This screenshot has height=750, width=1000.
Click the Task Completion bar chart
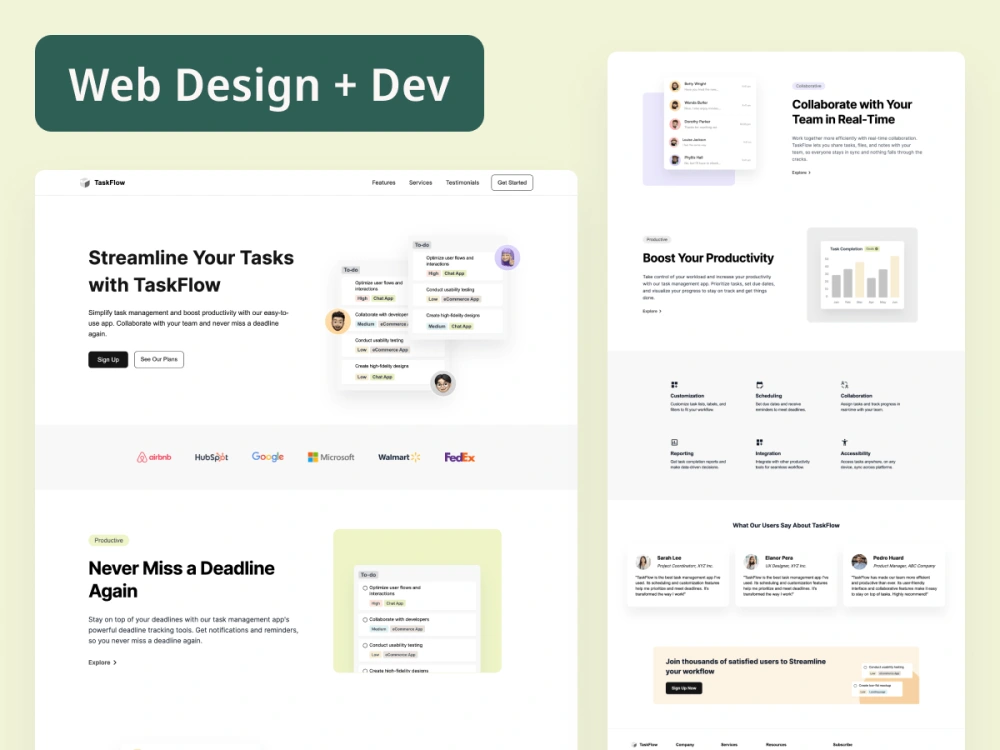coord(862,275)
